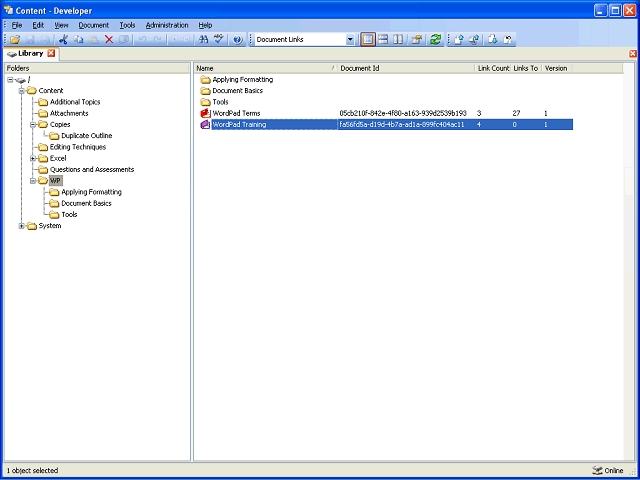The width and height of the screenshot is (640, 480).
Task: Select Questions and Assessments folder
Action: click(92, 169)
